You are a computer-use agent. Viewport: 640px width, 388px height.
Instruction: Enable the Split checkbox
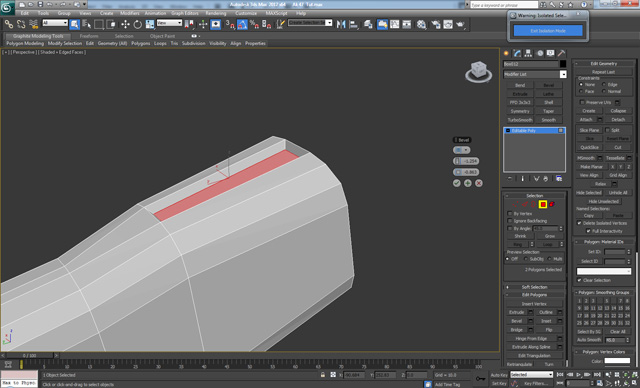tap(607, 130)
